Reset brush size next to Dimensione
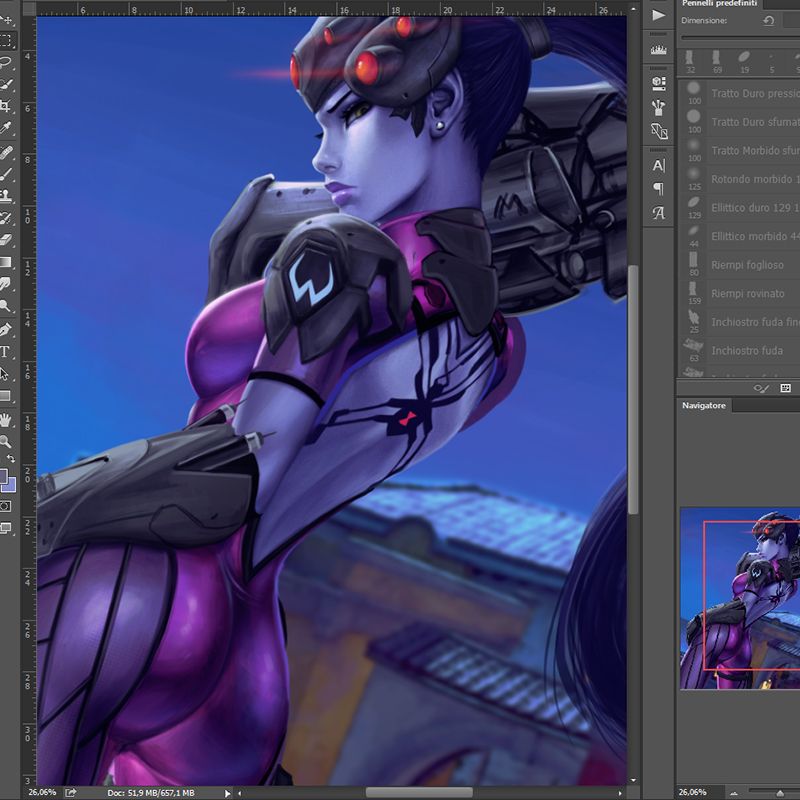This screenshot has width=800, height=800. [769, 20]
